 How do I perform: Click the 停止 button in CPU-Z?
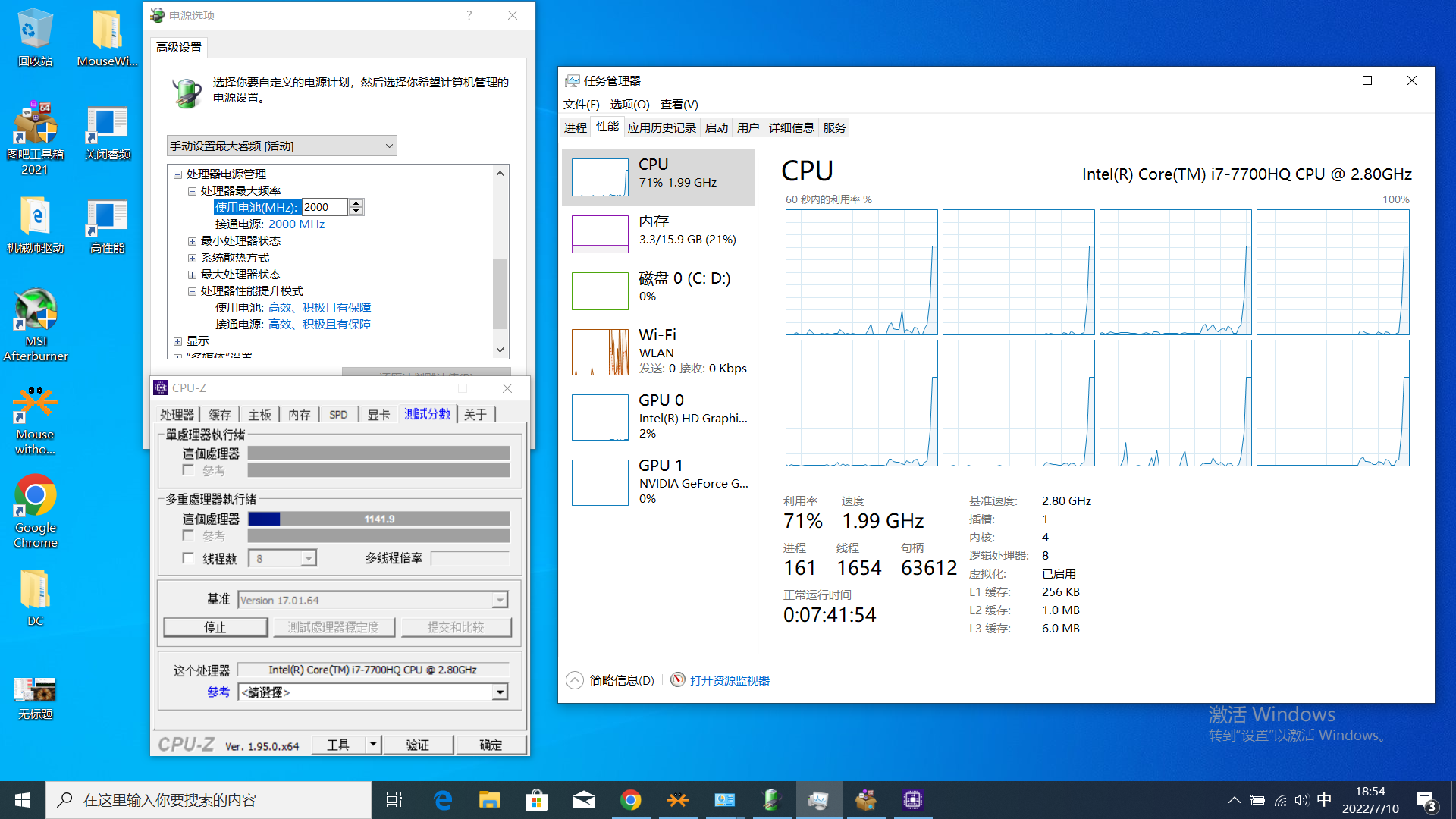(215, 627)
